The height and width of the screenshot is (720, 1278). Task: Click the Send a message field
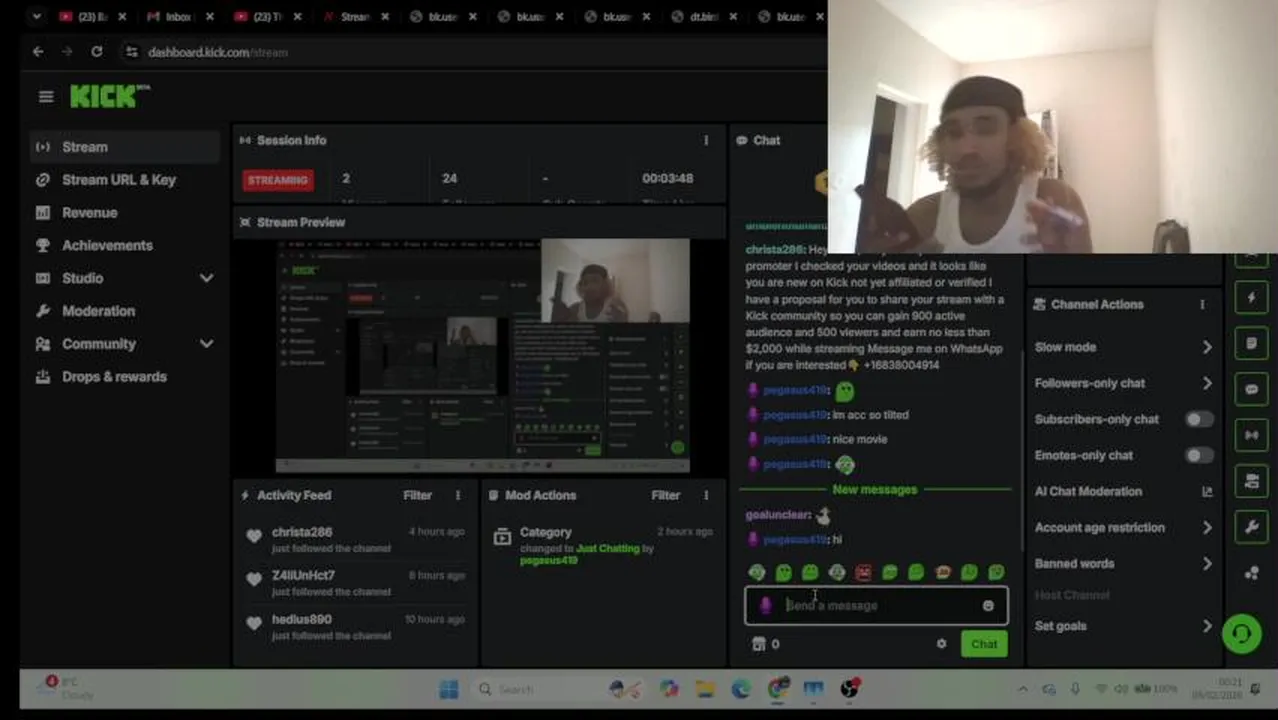click(876, 606)
